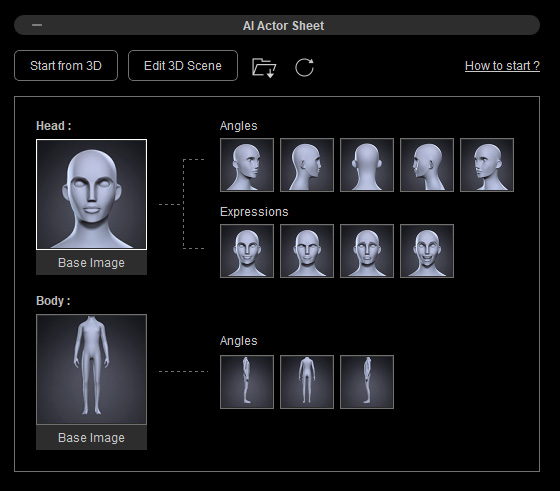Select the first body side angle thumbnail

[x=247, y=382]
